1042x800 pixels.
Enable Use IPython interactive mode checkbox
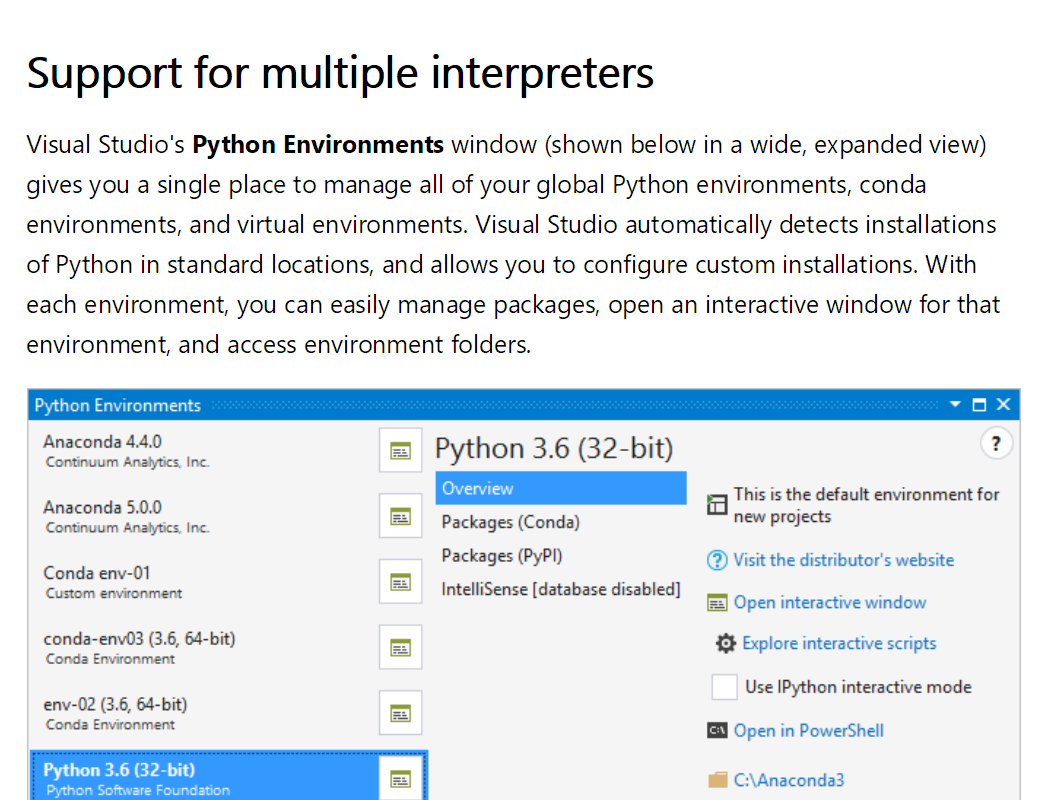click(x=724, y=687)
